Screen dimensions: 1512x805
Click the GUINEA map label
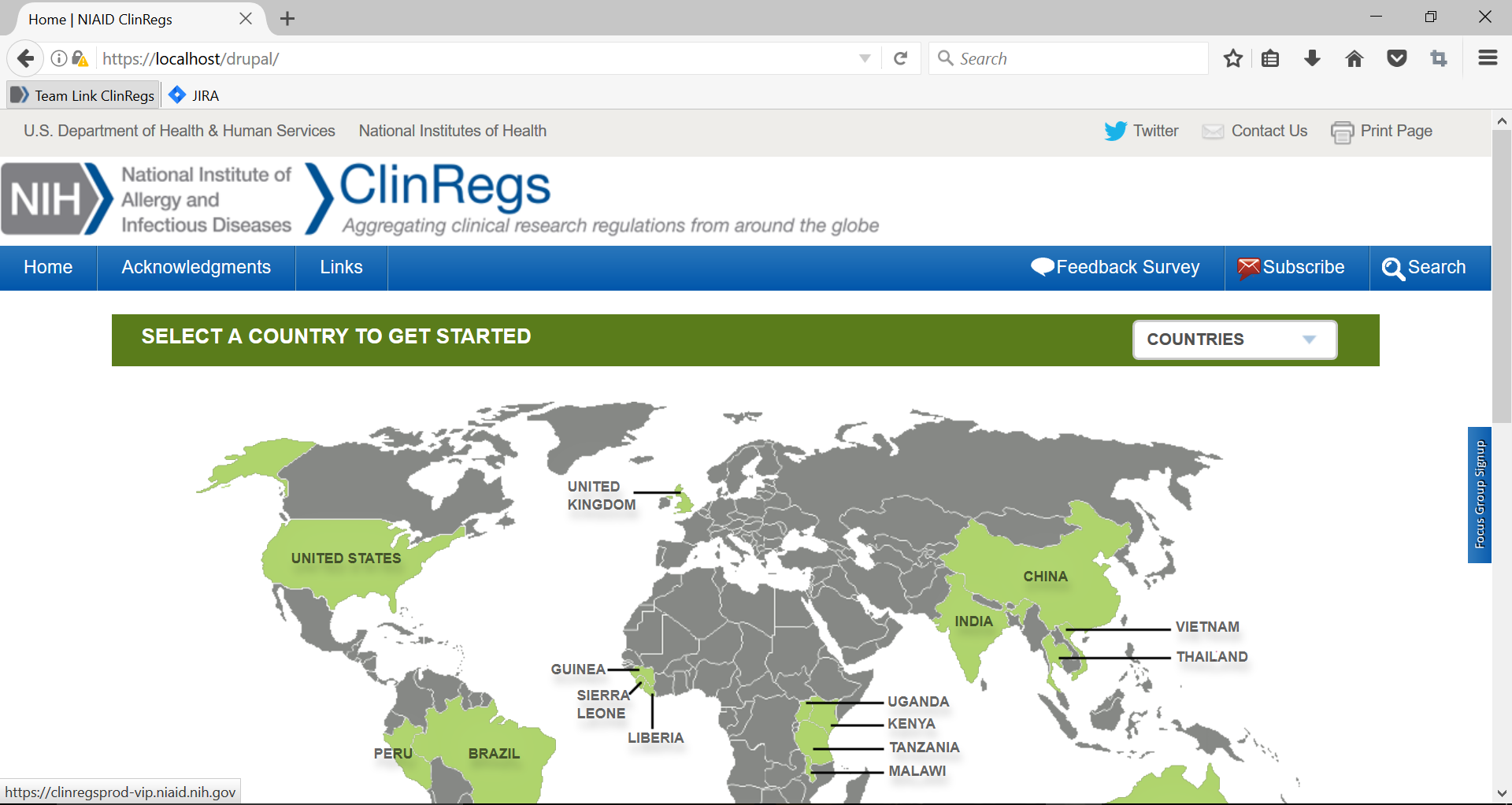(x=578, y=670)
